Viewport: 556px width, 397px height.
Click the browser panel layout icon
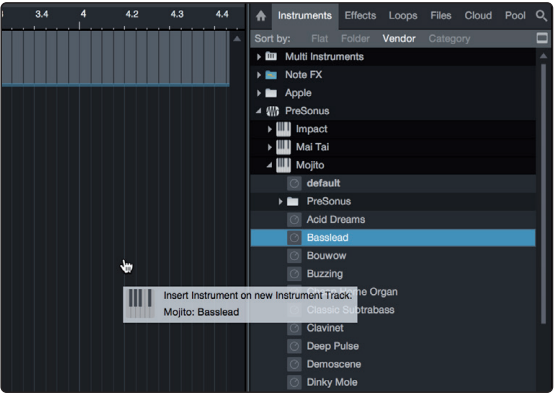[x=542, y=38]
